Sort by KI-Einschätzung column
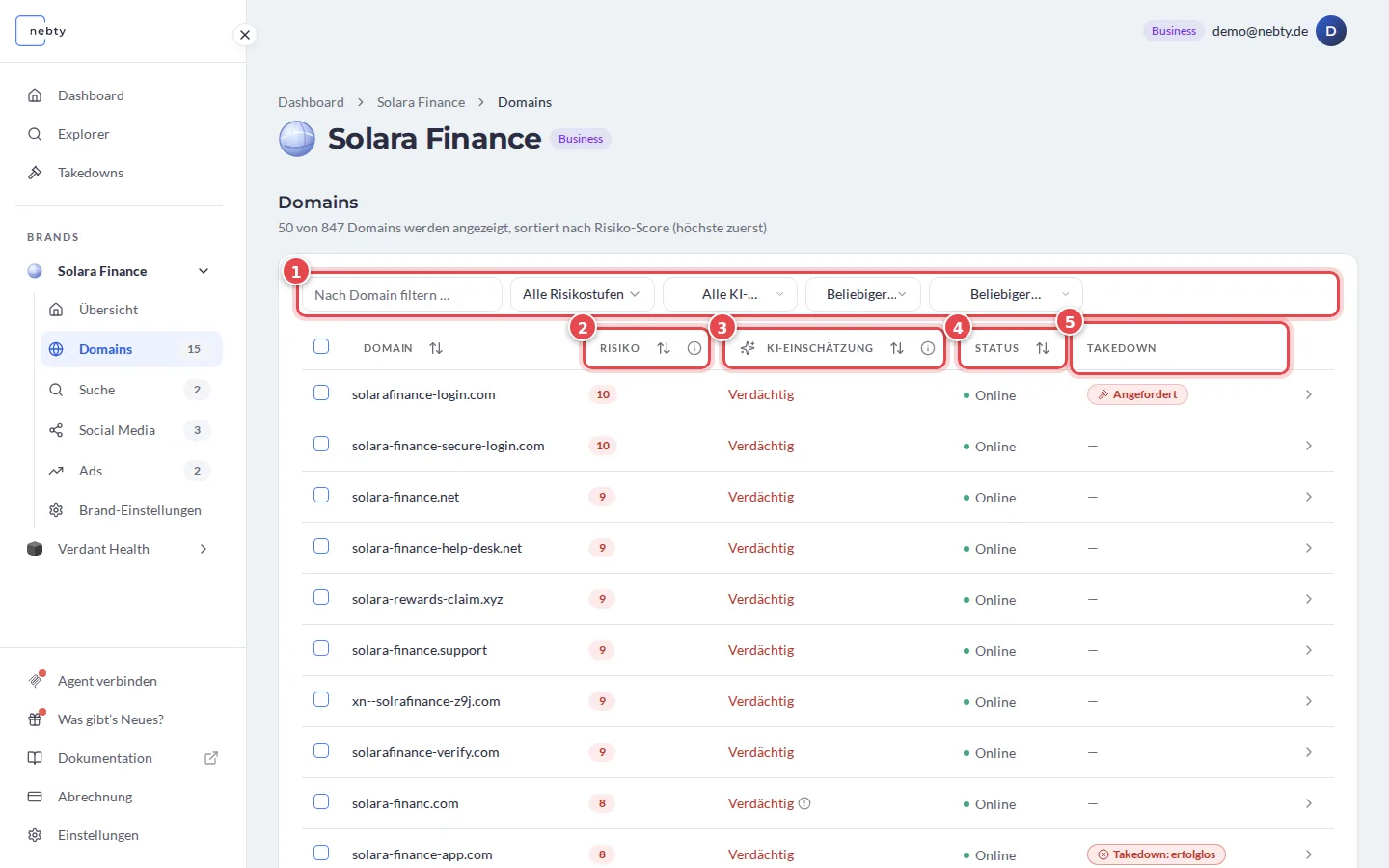 (897, 348)
